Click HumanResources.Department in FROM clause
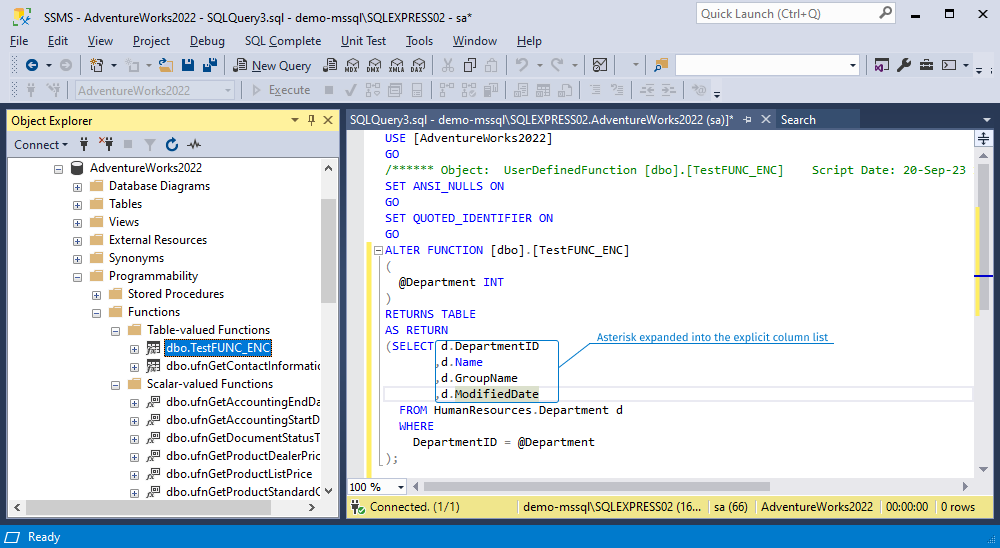Screen dimensions: 1000x548 click(521, 410)
